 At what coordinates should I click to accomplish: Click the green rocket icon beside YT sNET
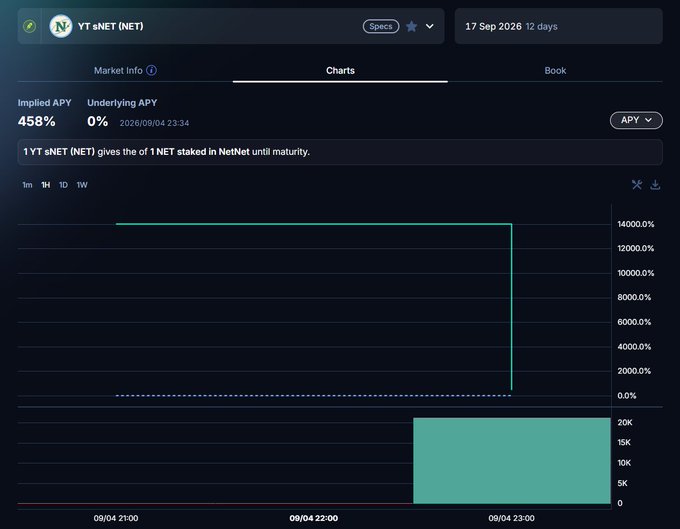tap(29, 26)
